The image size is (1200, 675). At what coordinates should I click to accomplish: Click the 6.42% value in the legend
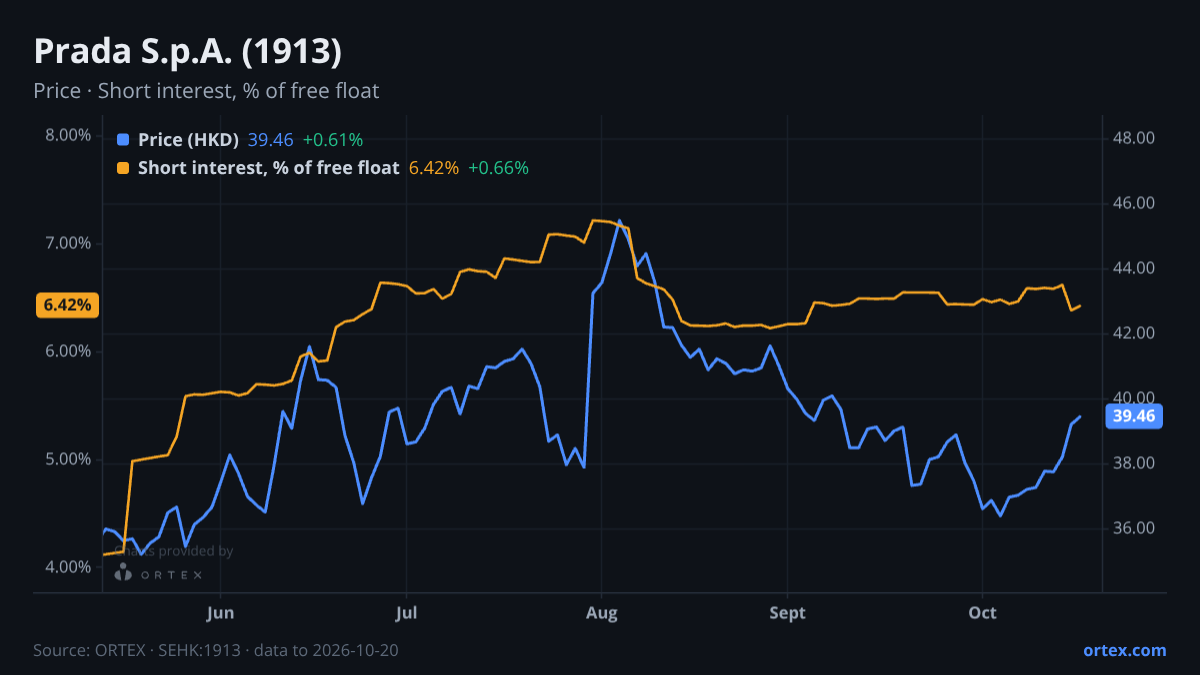click(x=434, y=168)
